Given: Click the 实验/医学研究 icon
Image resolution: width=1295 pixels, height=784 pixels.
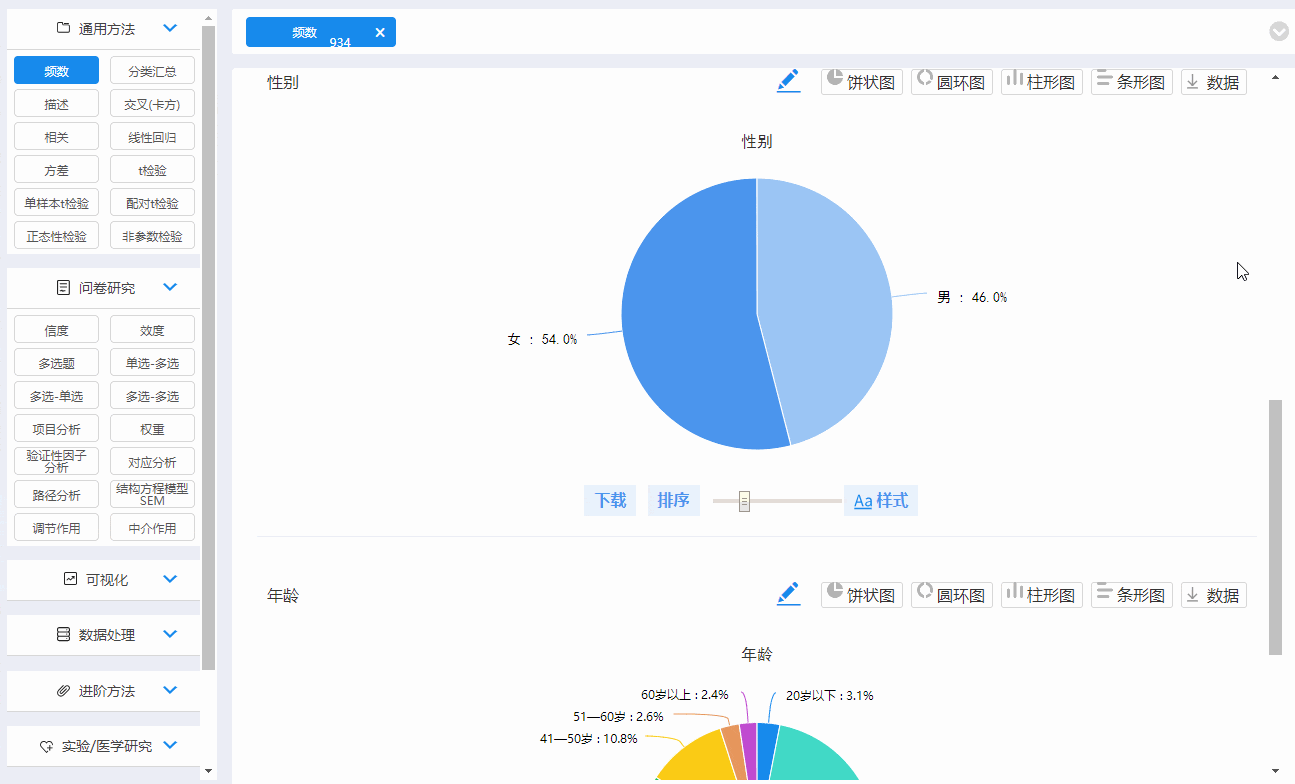Looking at the screenshot, I should click(46, 746).
